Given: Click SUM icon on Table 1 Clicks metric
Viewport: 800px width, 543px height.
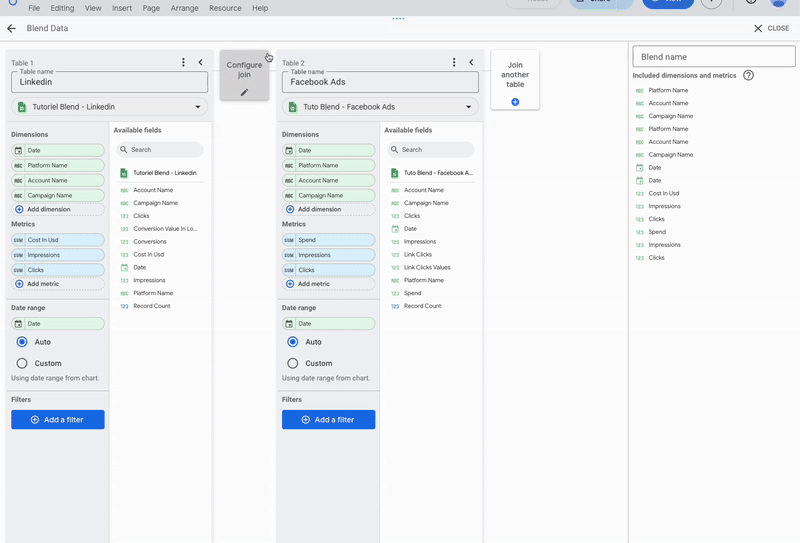Looking at the screenshot, I should [18, 270].
